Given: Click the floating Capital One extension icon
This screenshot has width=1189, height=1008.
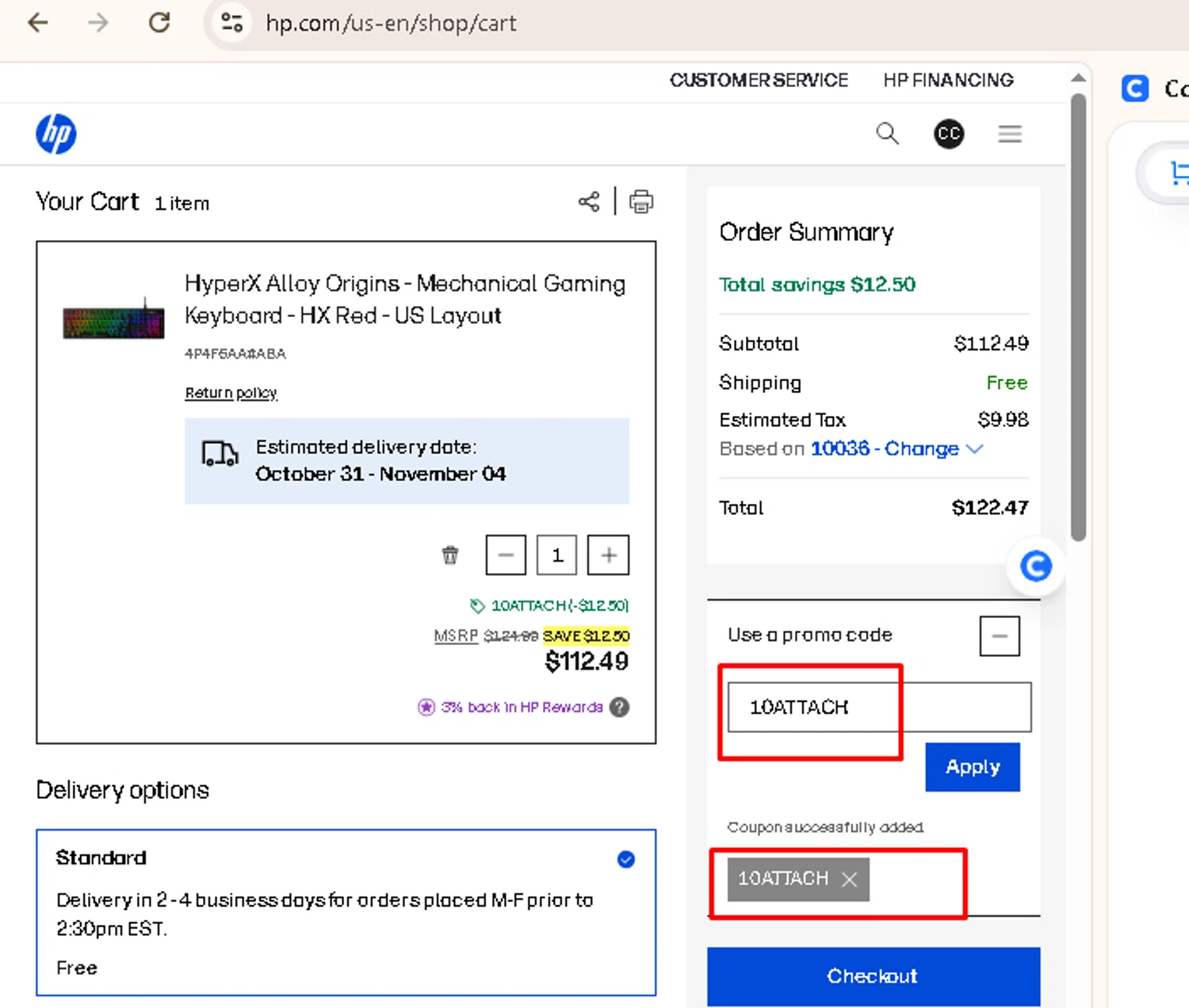Looking at the screenshot, I should coord(1035,566).
